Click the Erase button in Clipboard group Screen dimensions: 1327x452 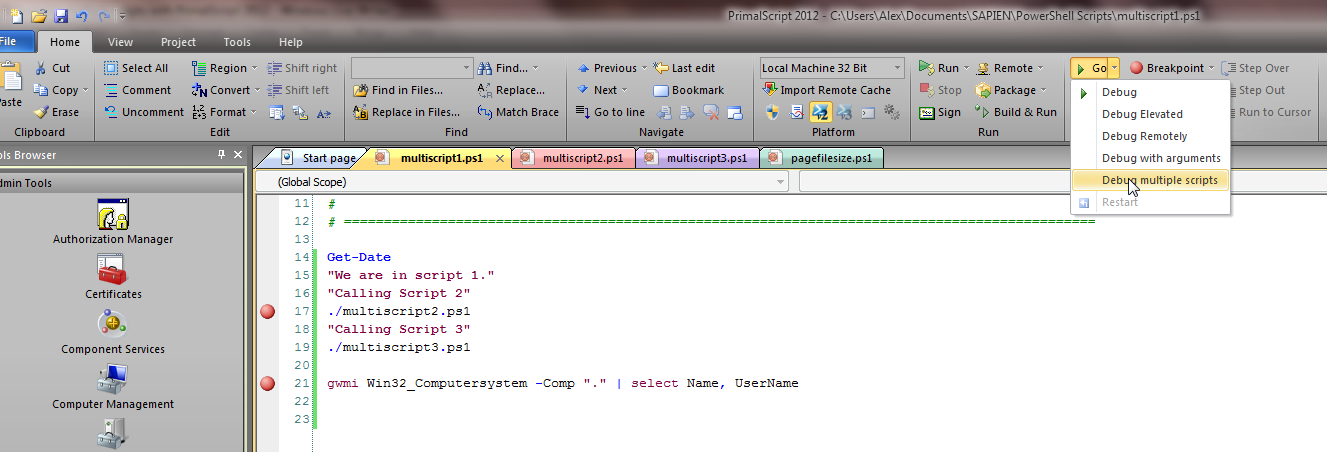(56, 112)
